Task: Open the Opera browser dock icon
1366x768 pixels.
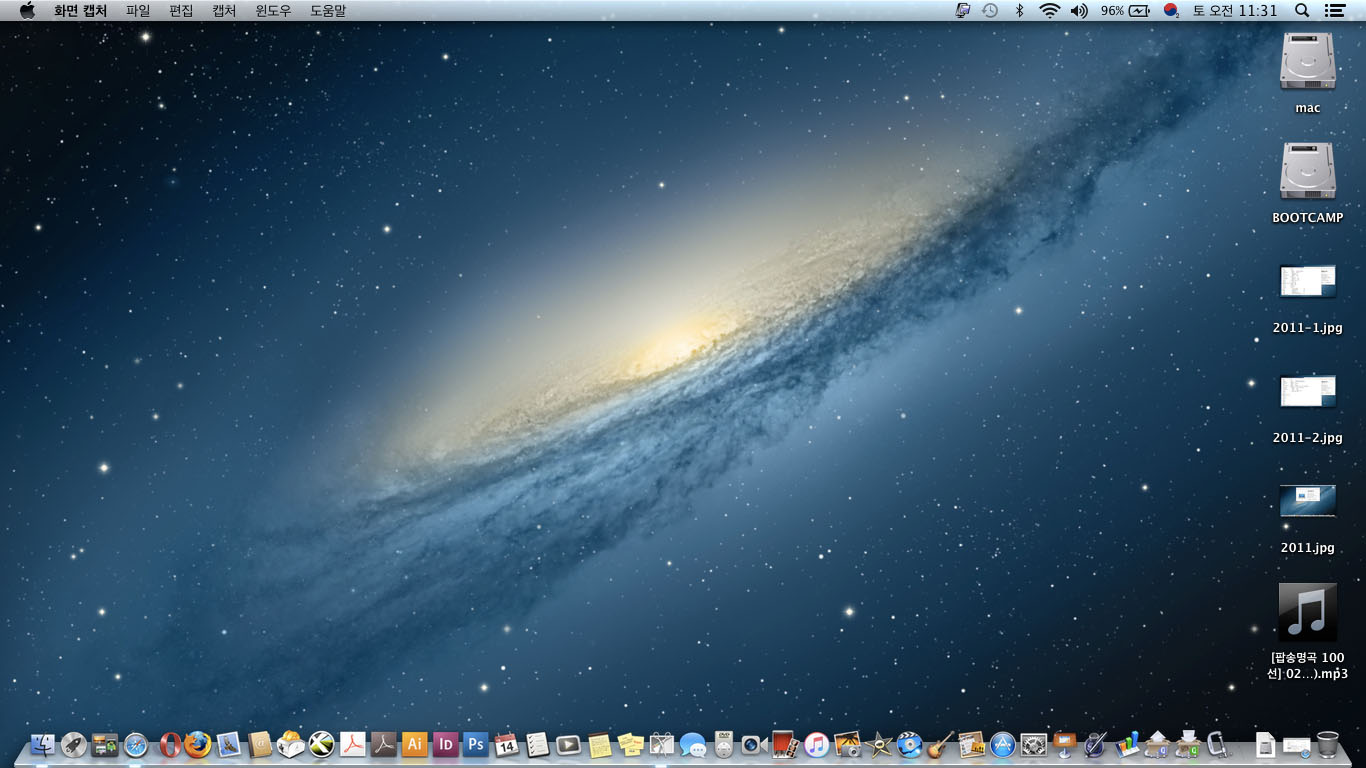Action: point(169,744)
